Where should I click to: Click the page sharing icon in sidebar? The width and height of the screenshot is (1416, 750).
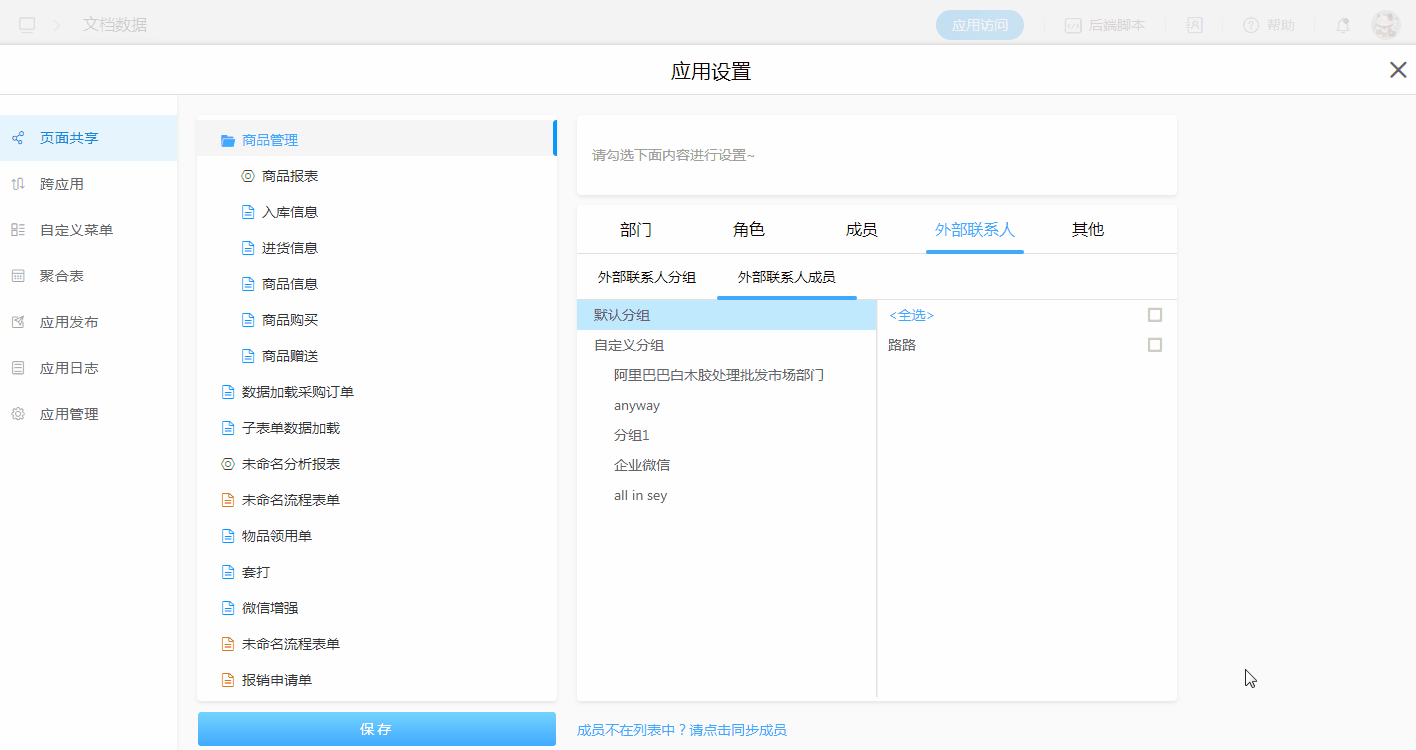18,138
